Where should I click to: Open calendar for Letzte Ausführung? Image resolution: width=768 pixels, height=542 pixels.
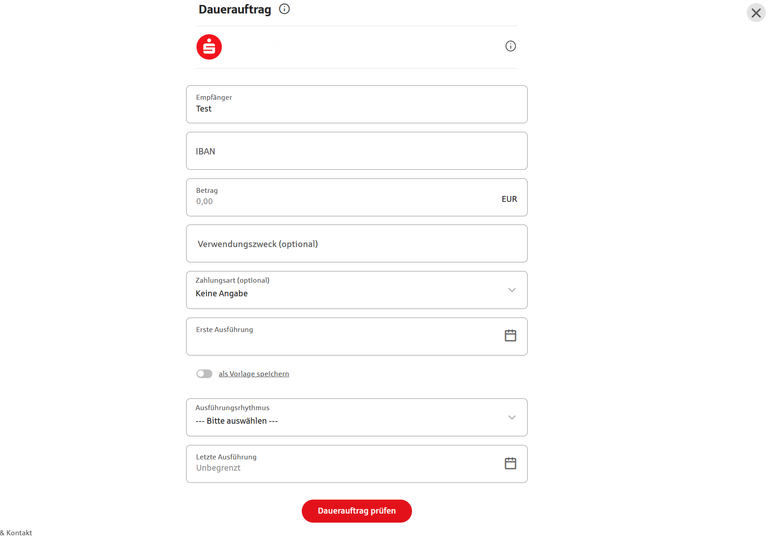(510, 463)
